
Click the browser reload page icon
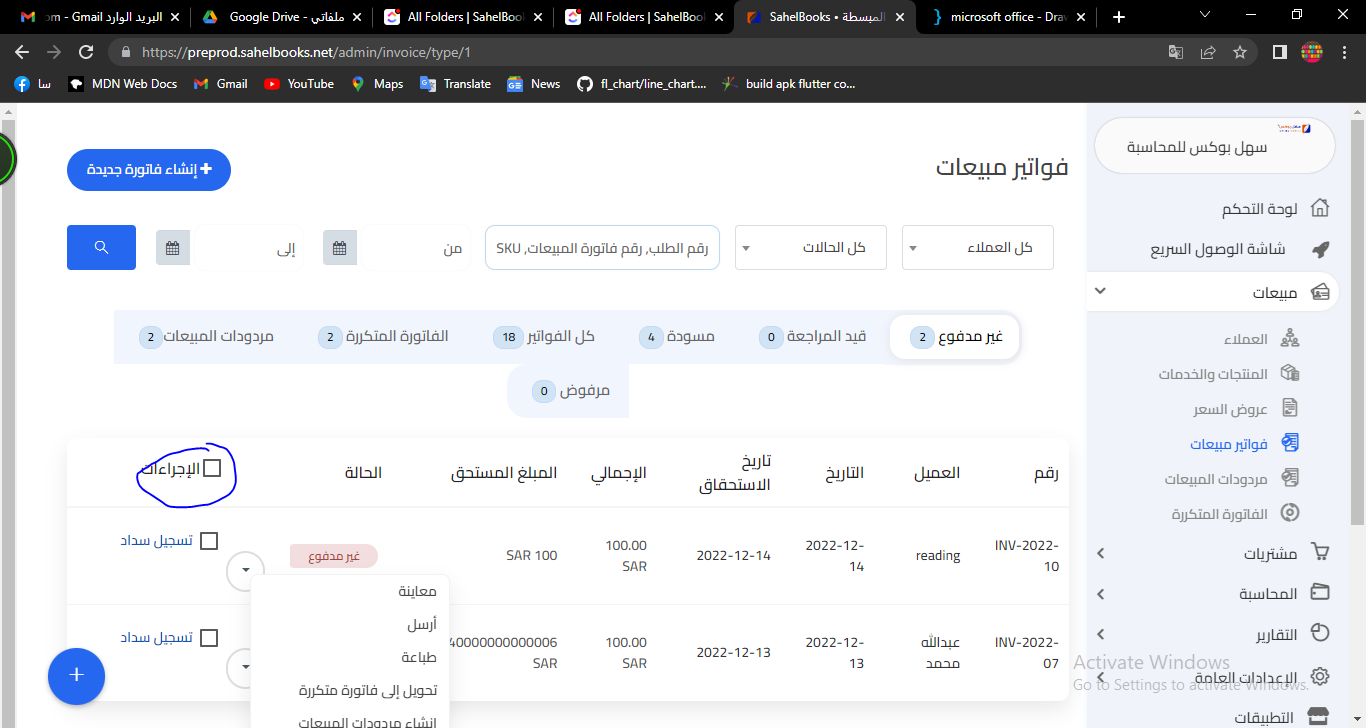[x=86, y=52]
